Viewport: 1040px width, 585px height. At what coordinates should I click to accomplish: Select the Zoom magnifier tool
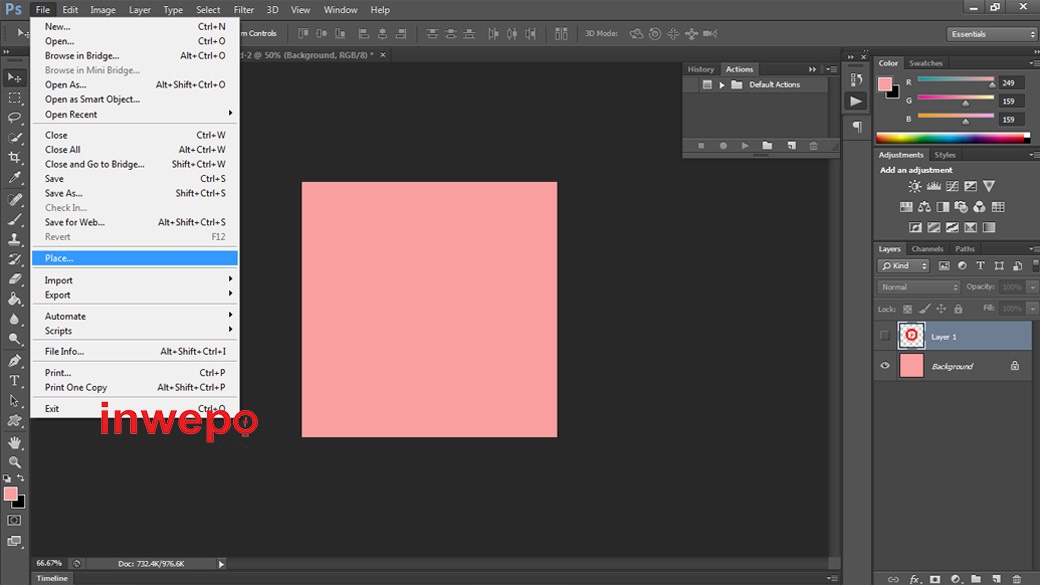[x=15, y=462]
